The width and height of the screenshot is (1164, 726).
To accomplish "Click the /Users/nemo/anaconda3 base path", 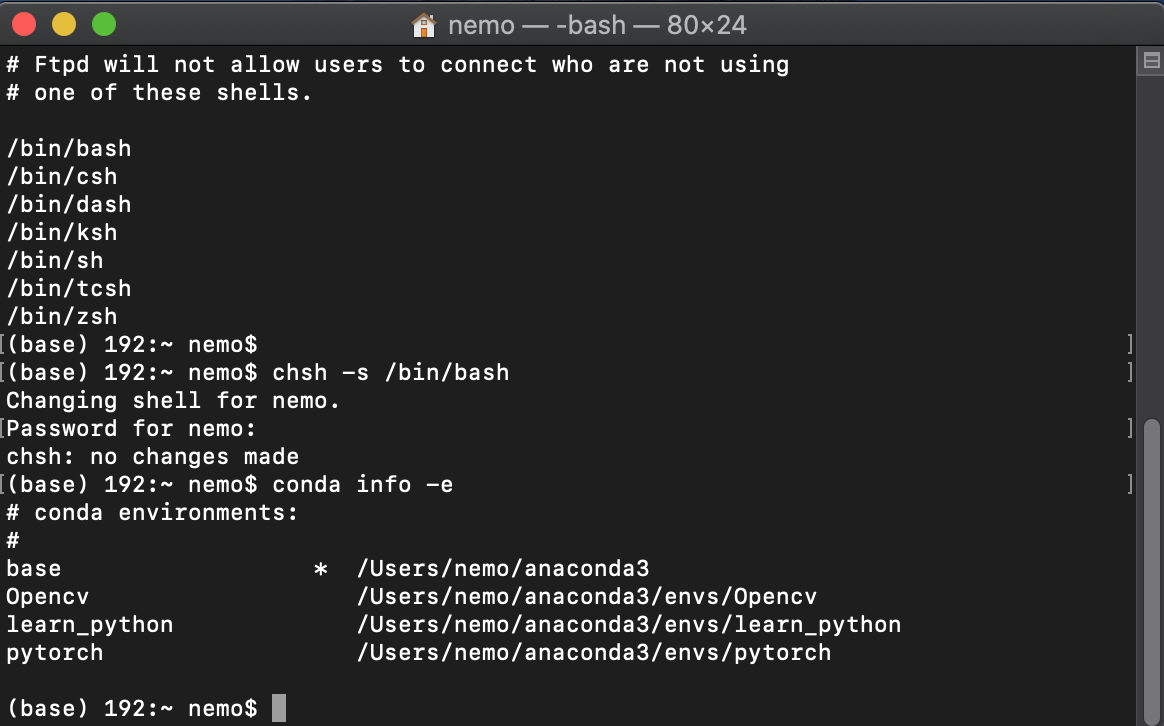I will coord(503,569).
